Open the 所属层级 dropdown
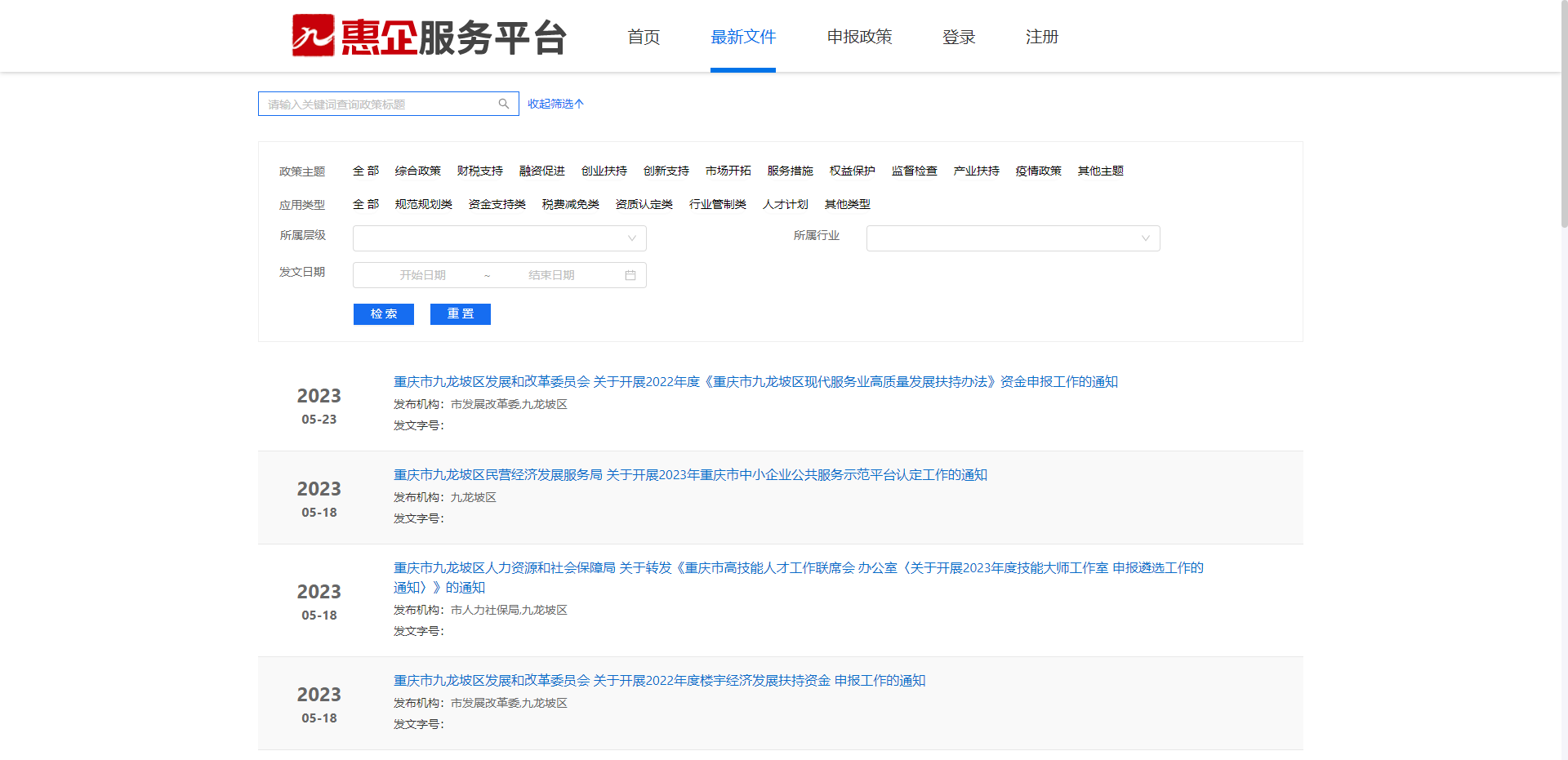1568x760 pixels. coord(500,238)
